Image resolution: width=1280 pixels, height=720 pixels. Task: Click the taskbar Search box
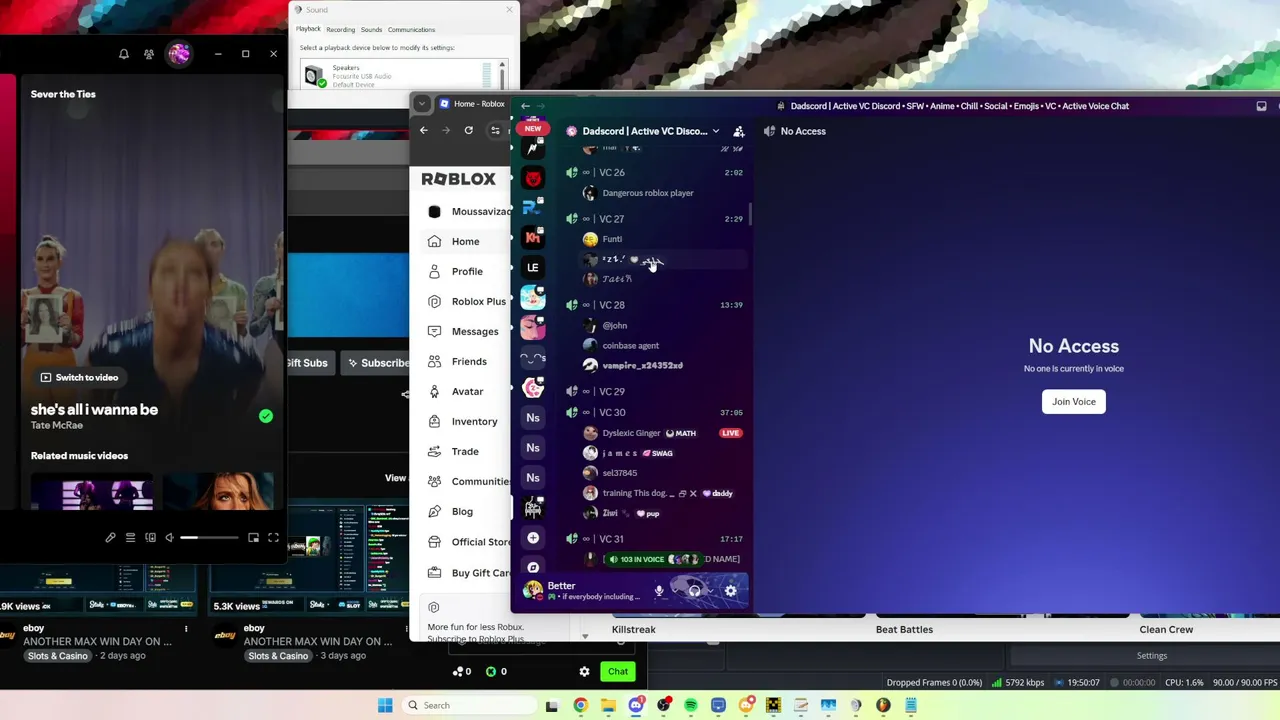(x=468, y=706)
